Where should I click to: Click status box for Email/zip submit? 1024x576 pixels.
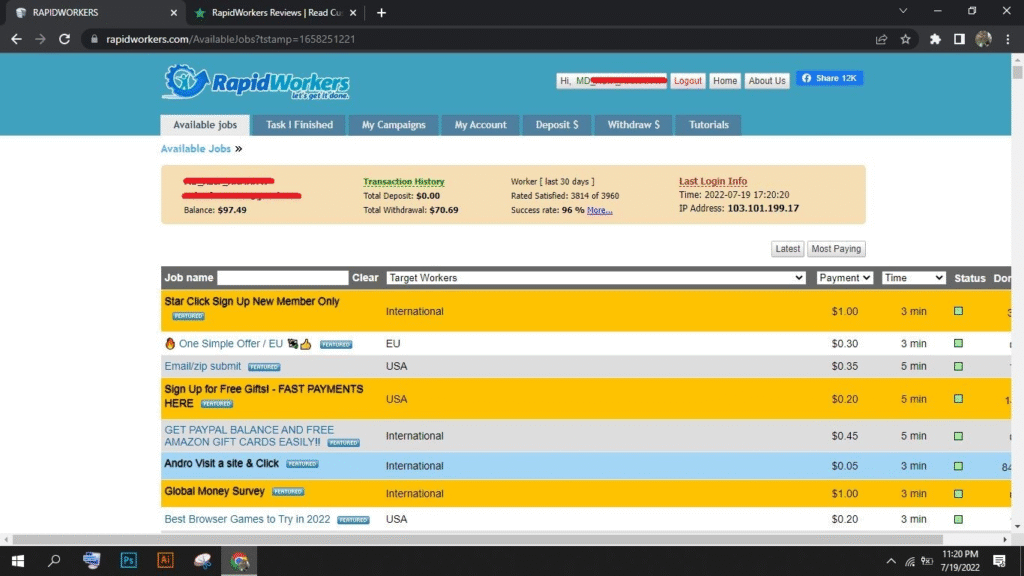coord(958,366)
